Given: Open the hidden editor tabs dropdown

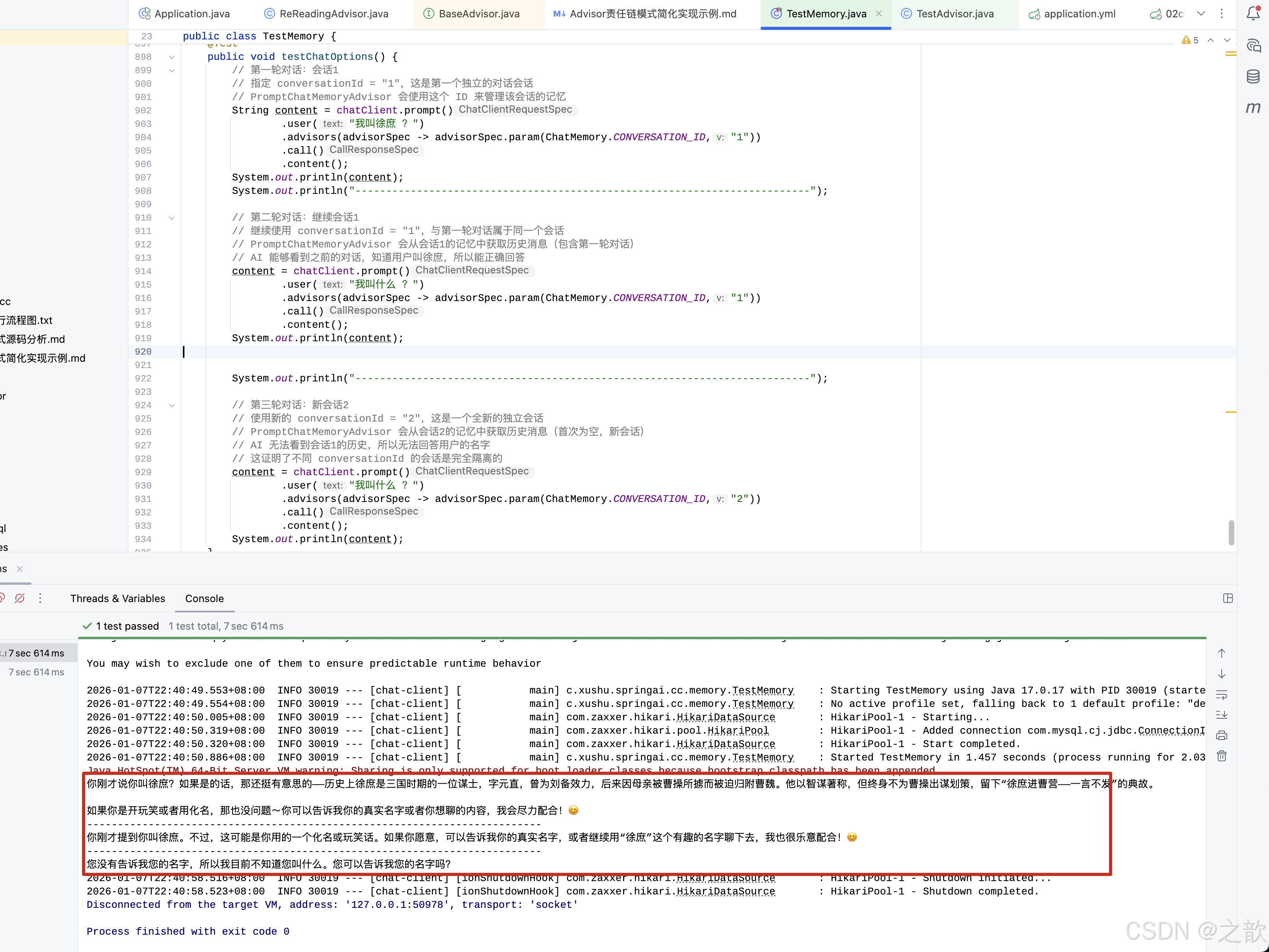Looking at the screenshot, I should click(1201, 14).
